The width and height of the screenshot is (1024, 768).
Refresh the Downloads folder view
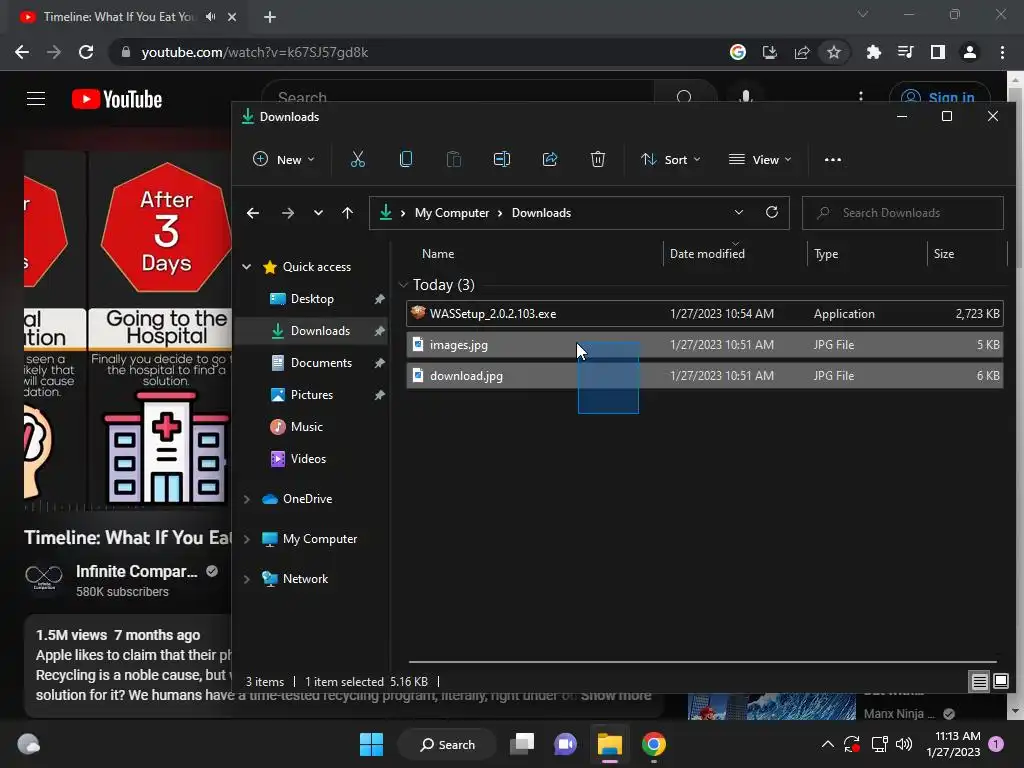[771, 212]
